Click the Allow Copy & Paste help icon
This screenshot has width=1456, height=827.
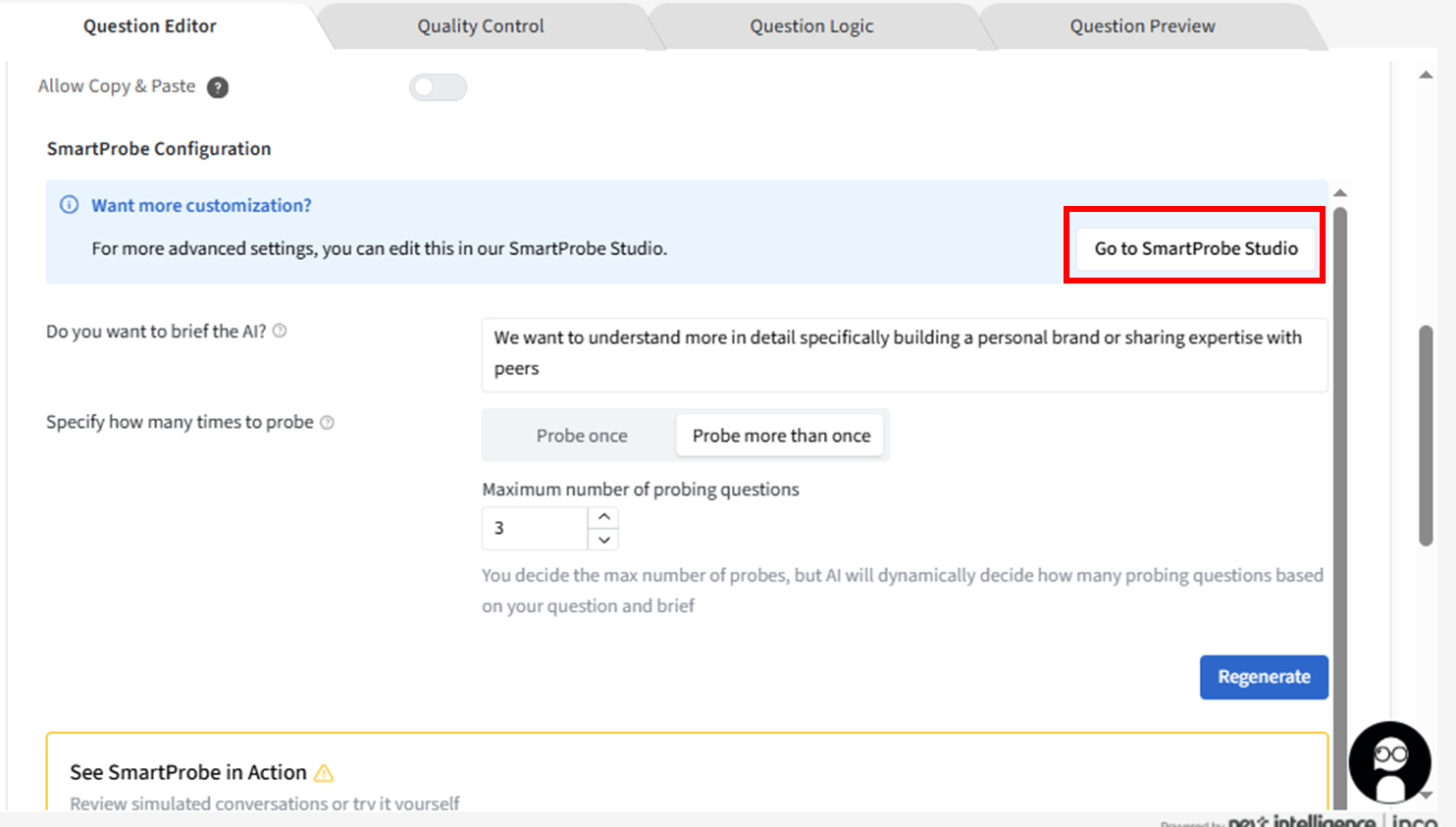218,87
